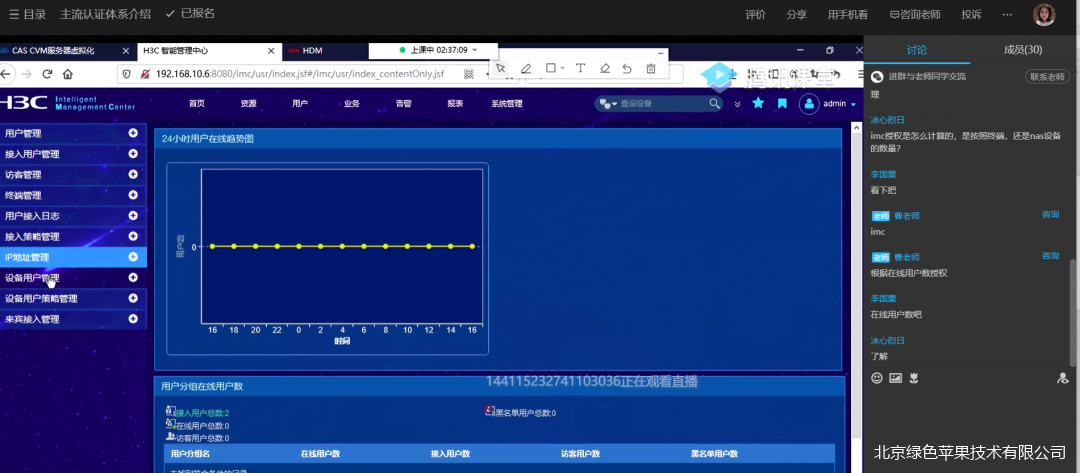Clear annotations with the trash icon

[x=651, y=68]
